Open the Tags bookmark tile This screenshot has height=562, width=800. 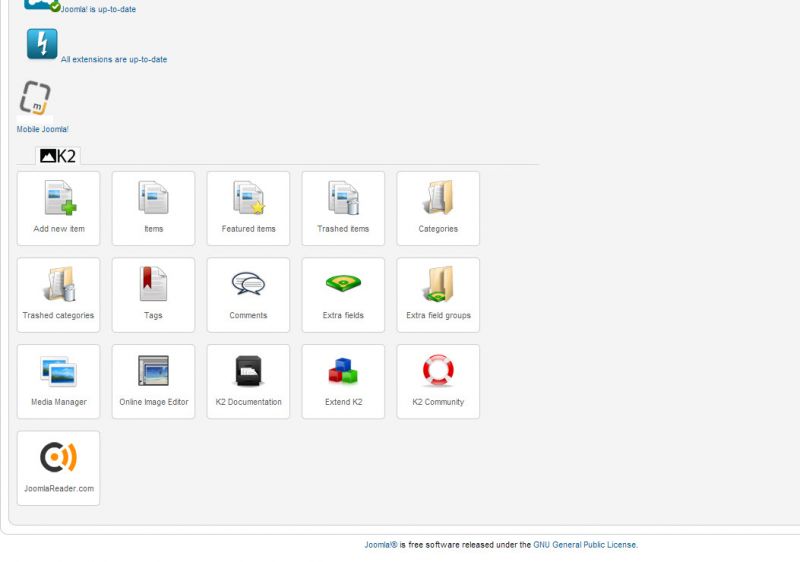tap(154, 295)
